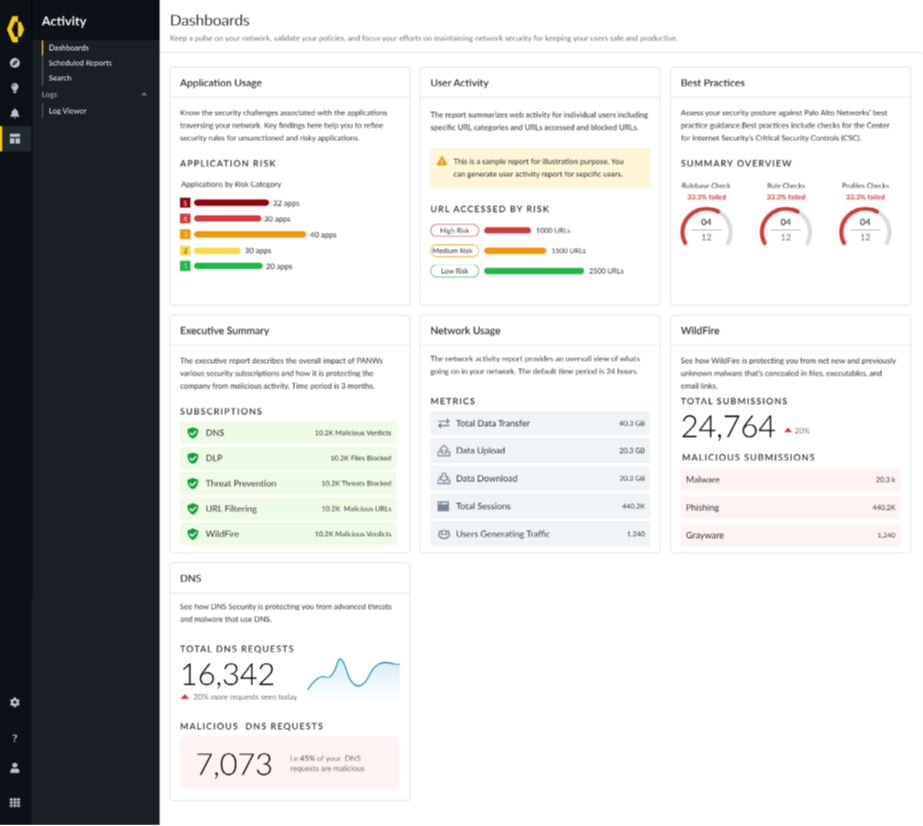Open Scheduled Reports in the sidebar

click(x=80, y=63)
